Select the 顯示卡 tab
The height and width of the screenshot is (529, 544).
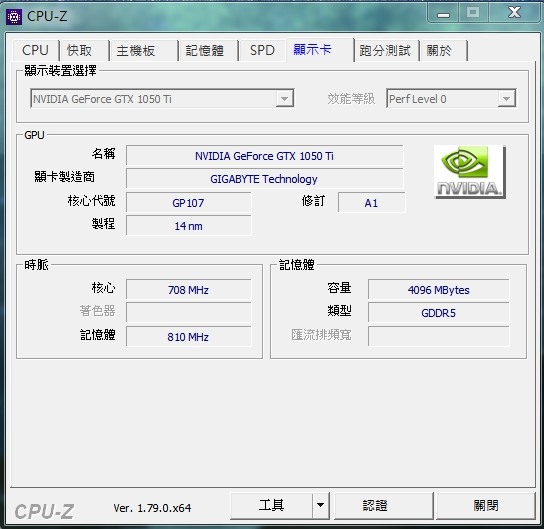320,50
